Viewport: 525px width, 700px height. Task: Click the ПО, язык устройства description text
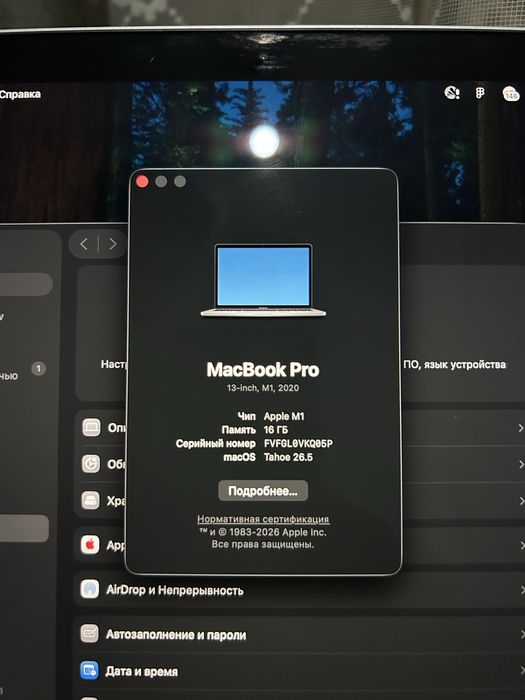[454, 365]
